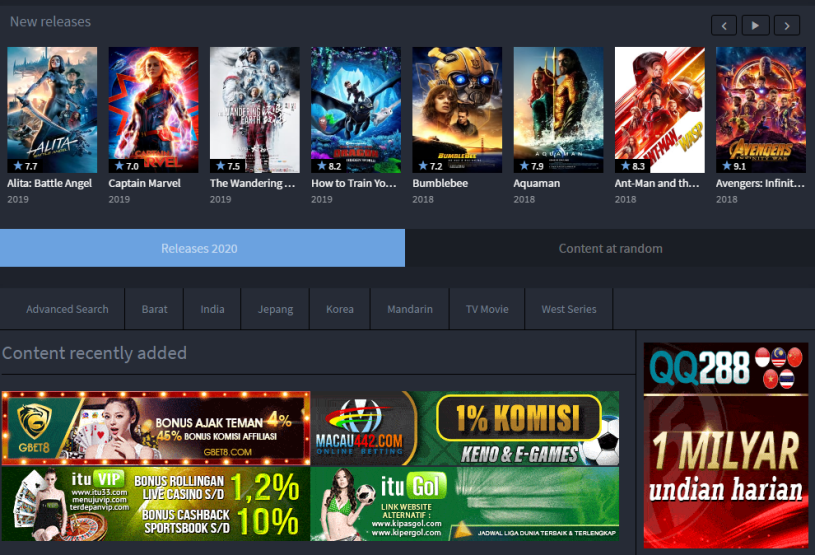Click Ant-Man and th... title link
Viewport: 815px width, 555px height.
pyautogui.click(x=657, y=183)
